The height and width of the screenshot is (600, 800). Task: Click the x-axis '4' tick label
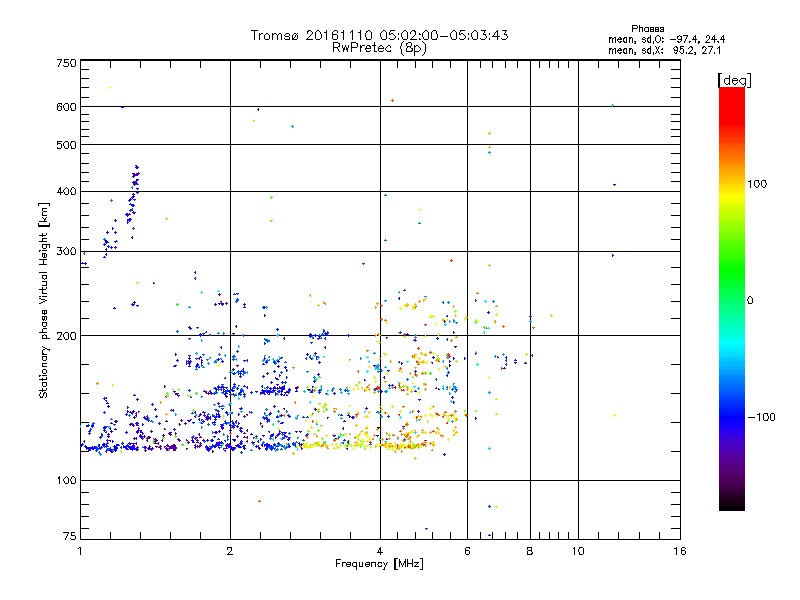tap(380, 551)
